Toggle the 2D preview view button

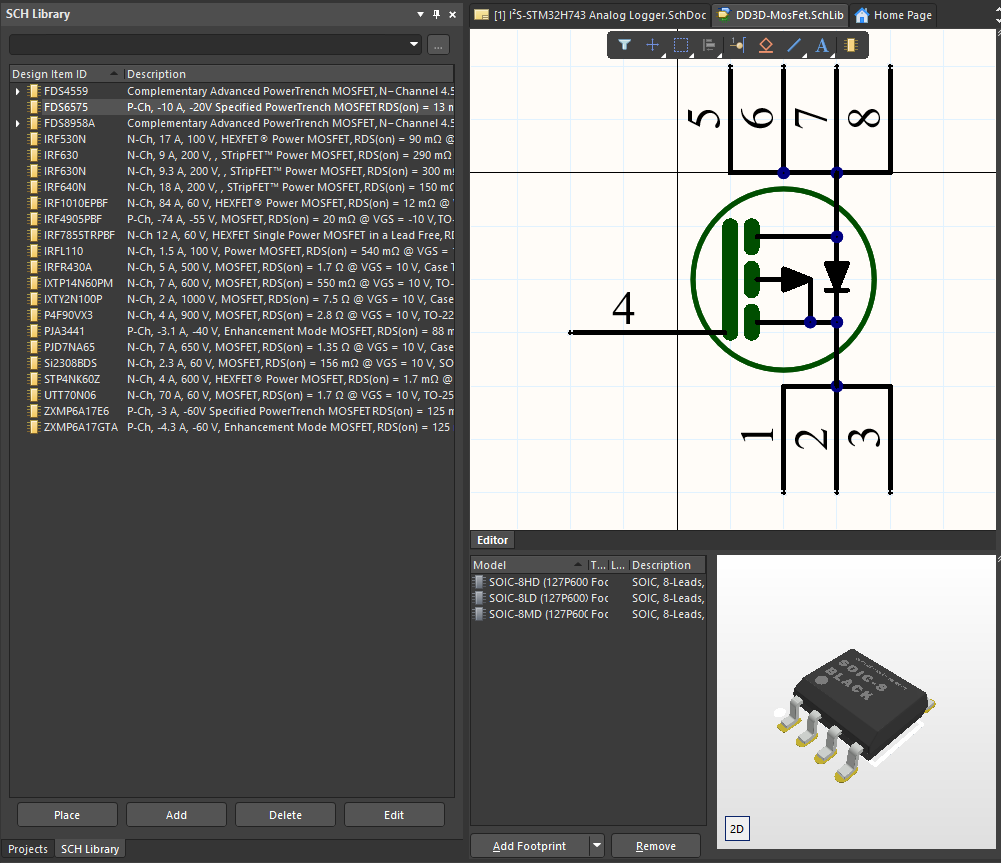click(x=737, y=829)
